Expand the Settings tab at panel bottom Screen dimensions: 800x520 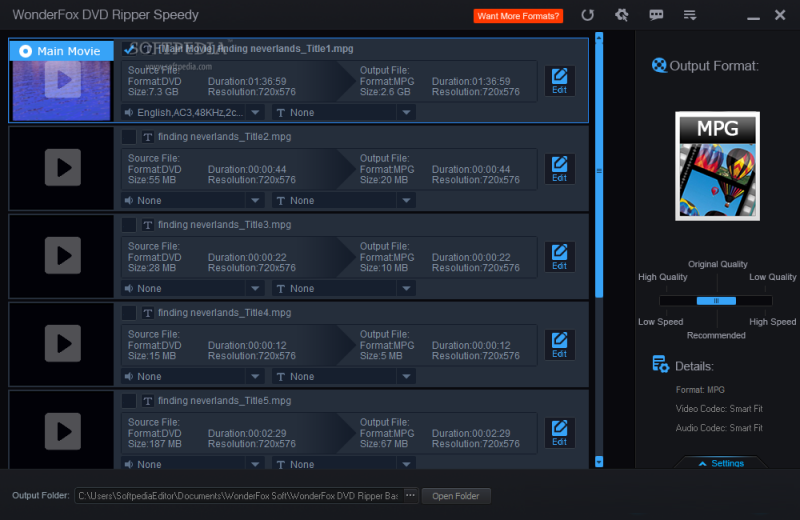(x=721, y=464)
